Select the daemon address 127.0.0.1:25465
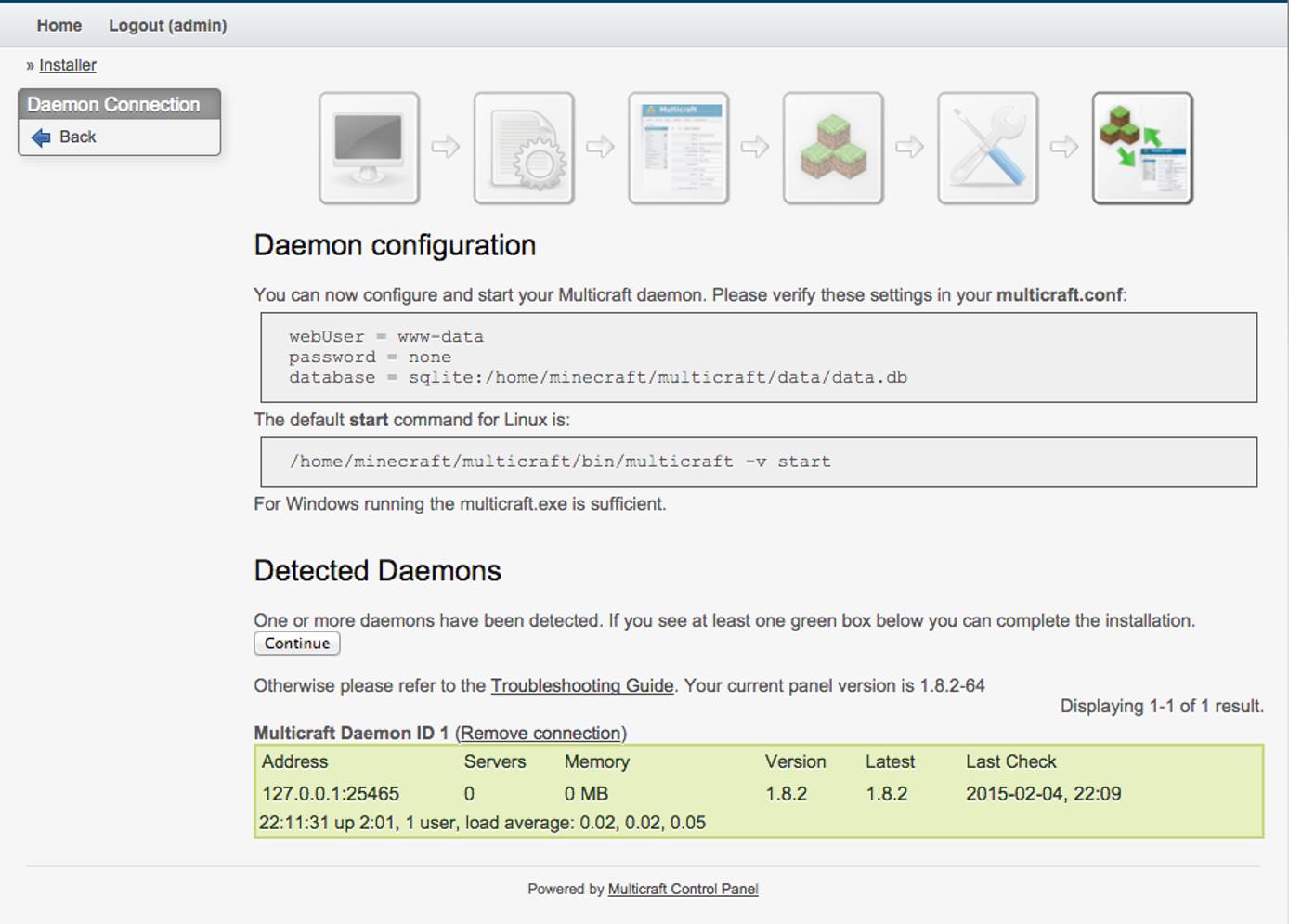The image size is (1289, 924). (x=331, y=794)
